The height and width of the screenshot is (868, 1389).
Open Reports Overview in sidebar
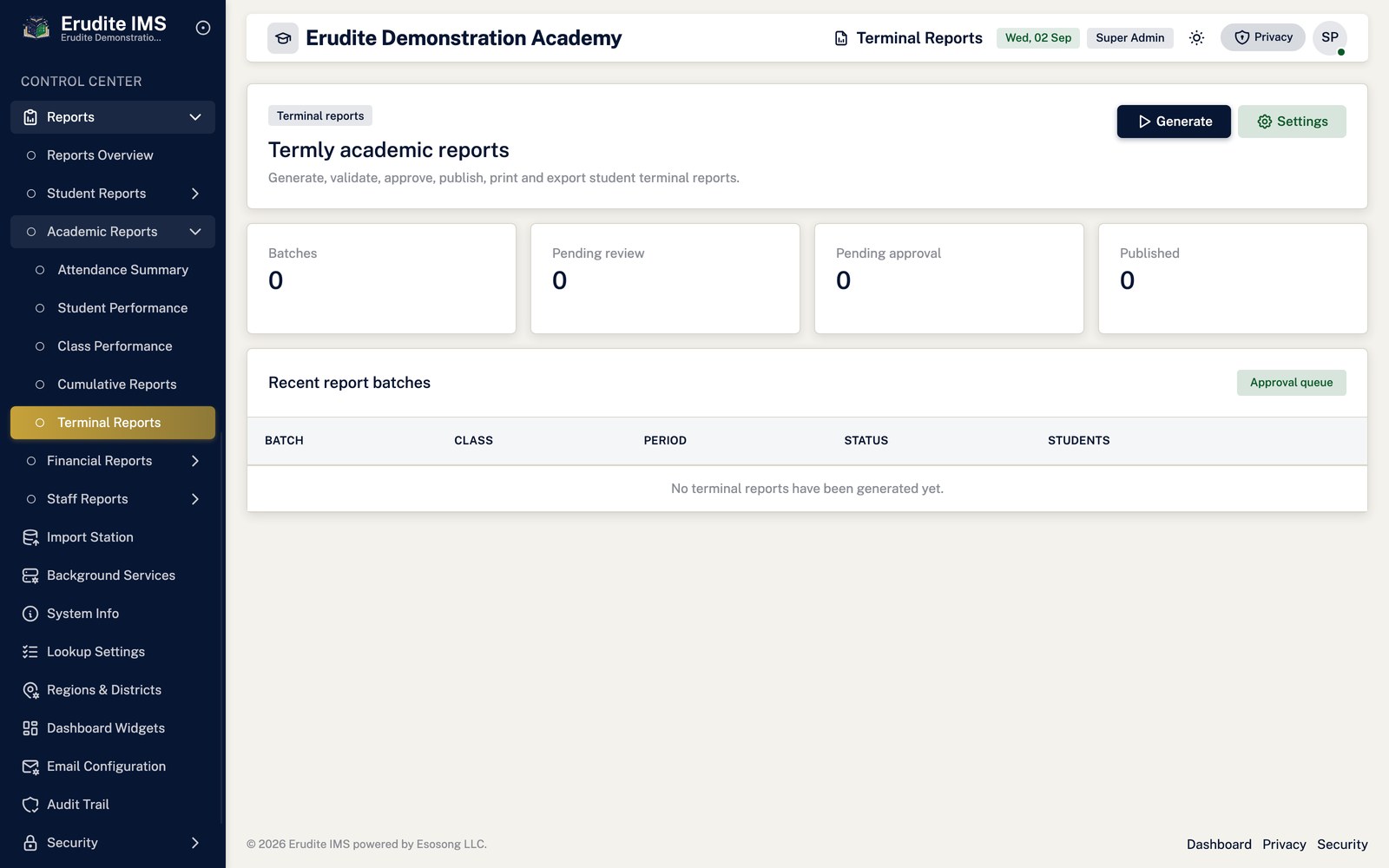113,155
